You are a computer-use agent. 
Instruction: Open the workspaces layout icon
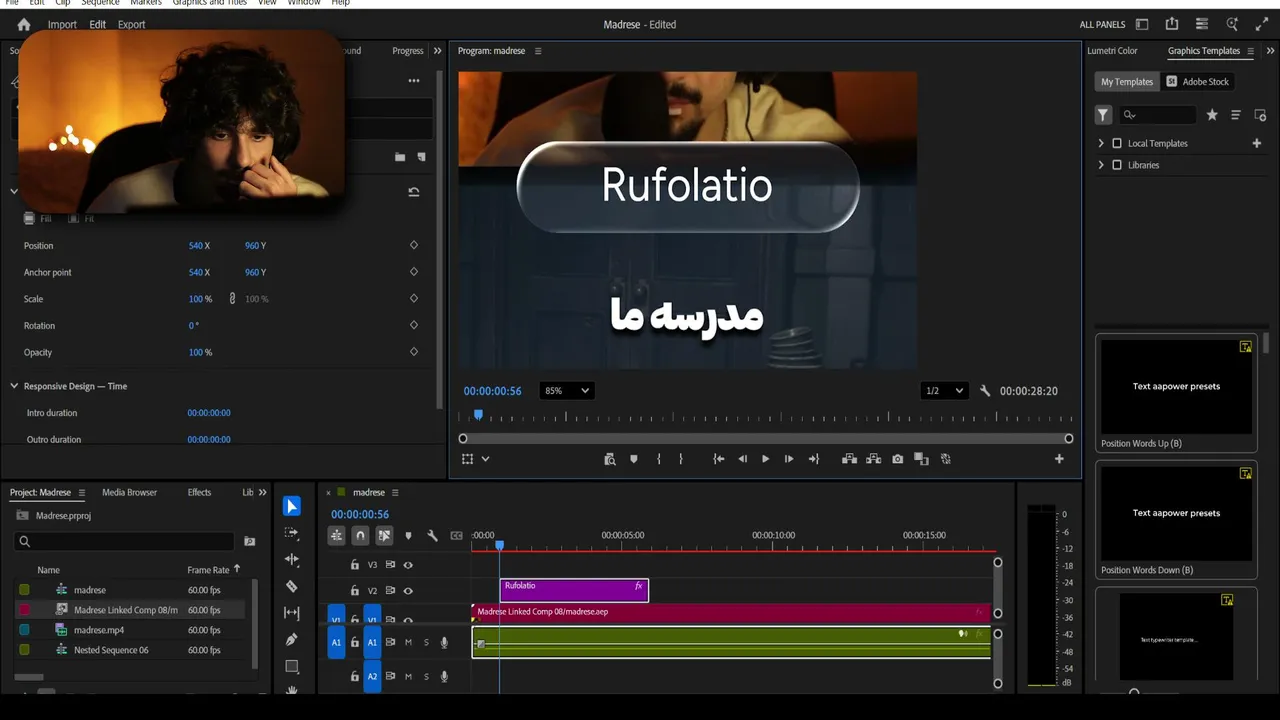click(1142, 24)
